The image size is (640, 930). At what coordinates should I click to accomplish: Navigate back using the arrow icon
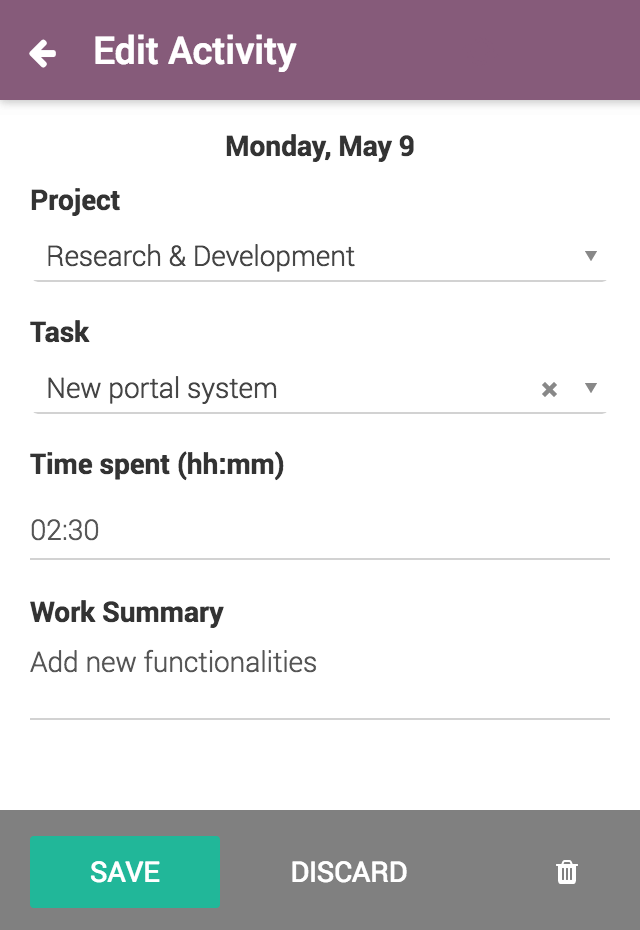(x=42, y=52)
